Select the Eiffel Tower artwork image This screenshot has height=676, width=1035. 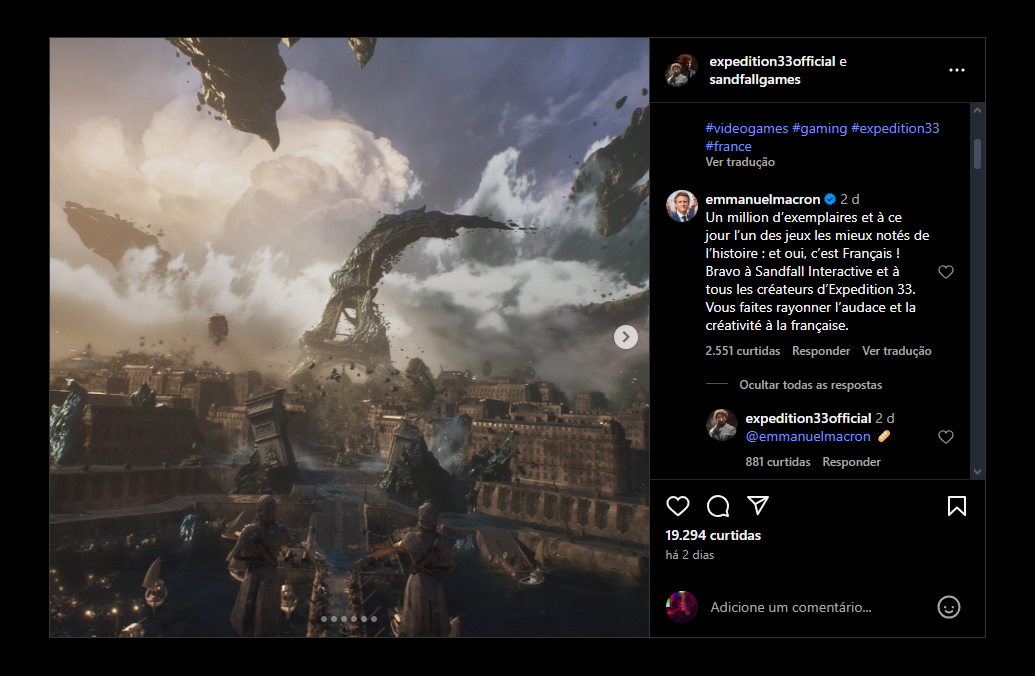click(349, 337)
